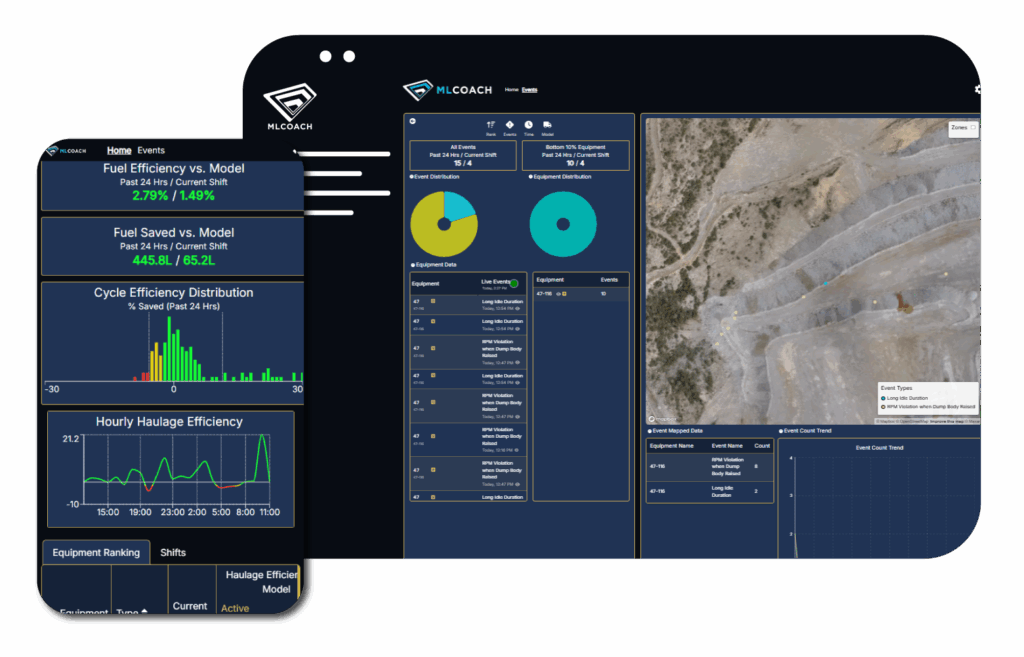1024x657 pixels.
Task: Click the 2.79% / 1.49% value
Action: coord(173,196)
